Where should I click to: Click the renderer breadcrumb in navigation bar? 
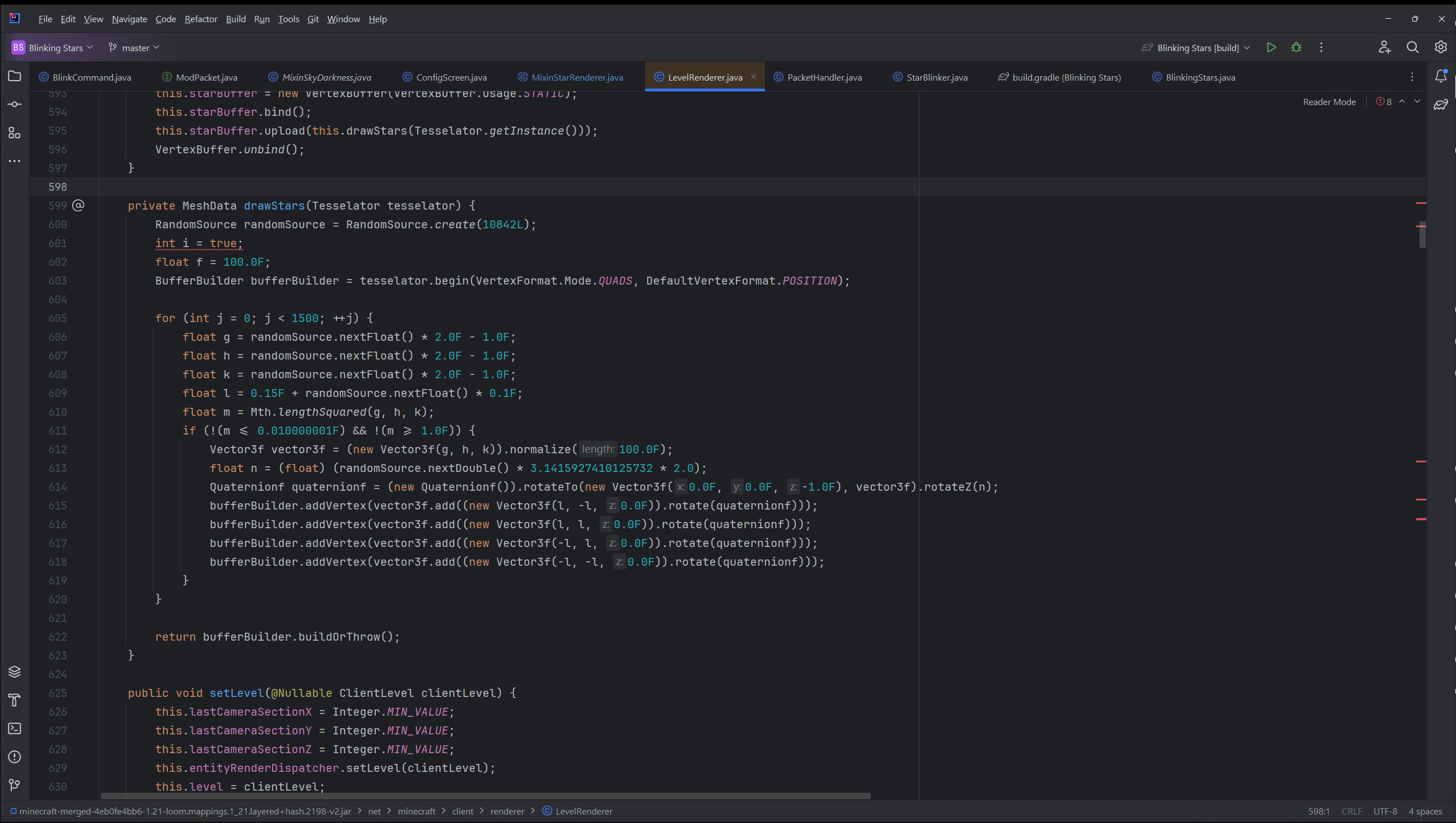pos(507,811)
